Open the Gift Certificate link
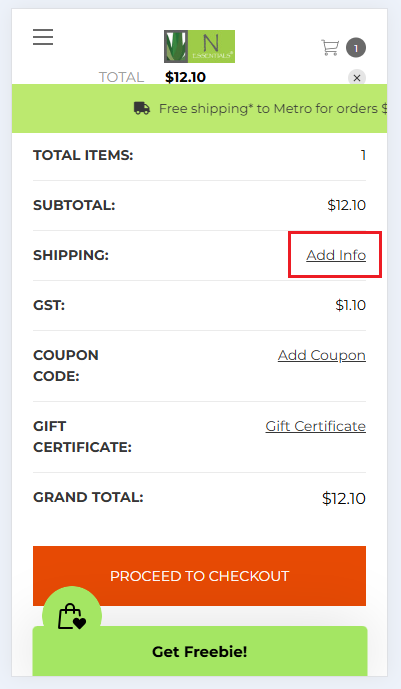Viewport: 401px width, 689px height. coord(316,426)
